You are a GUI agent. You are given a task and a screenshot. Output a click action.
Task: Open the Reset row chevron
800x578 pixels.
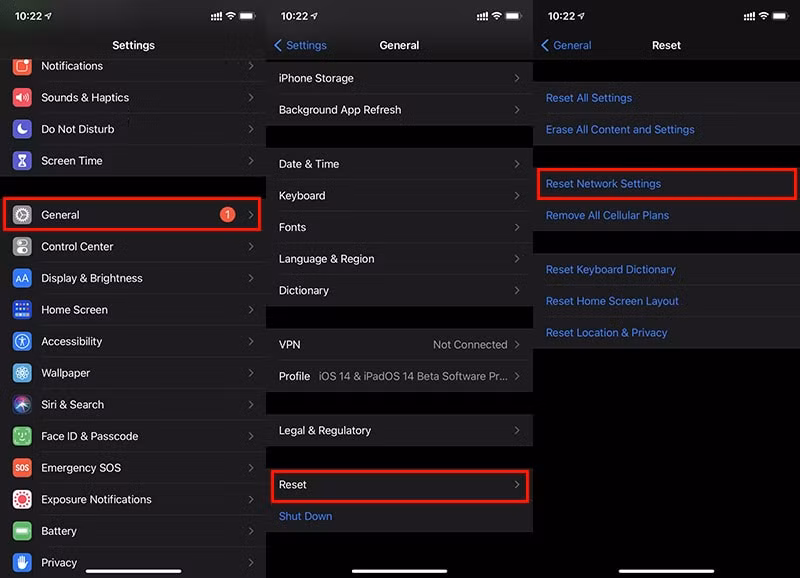(517, 484)
